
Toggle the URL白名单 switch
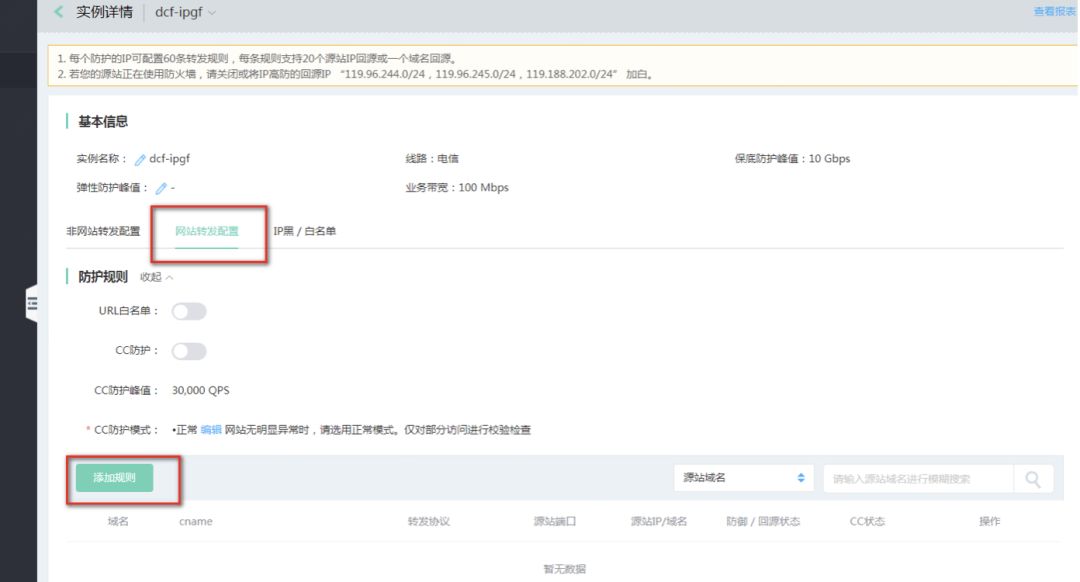coord(189,311)
